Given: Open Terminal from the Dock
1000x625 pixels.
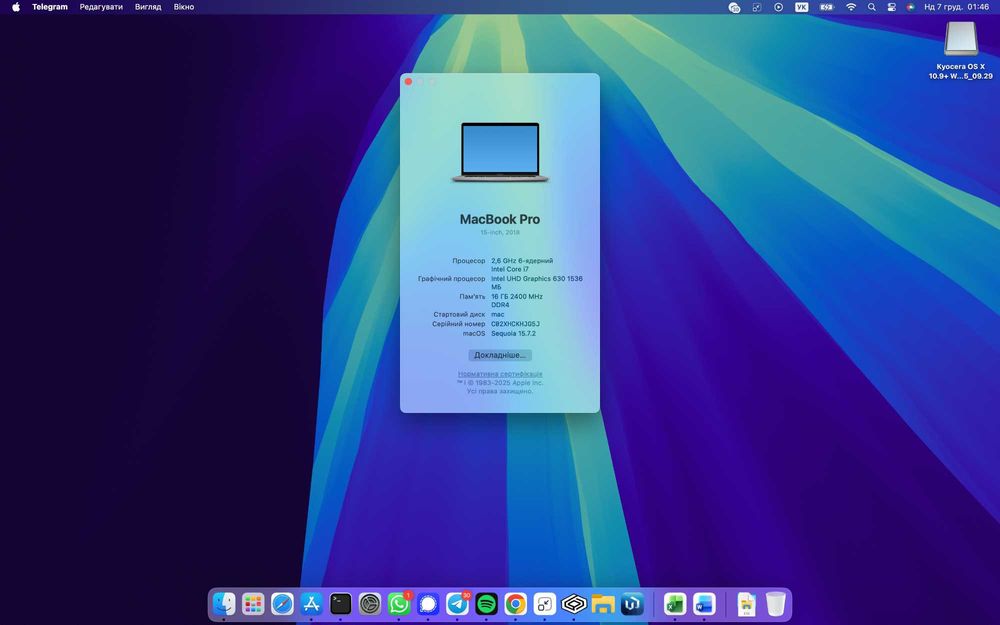Looking at the screenshot, I should tap(341, 603).
